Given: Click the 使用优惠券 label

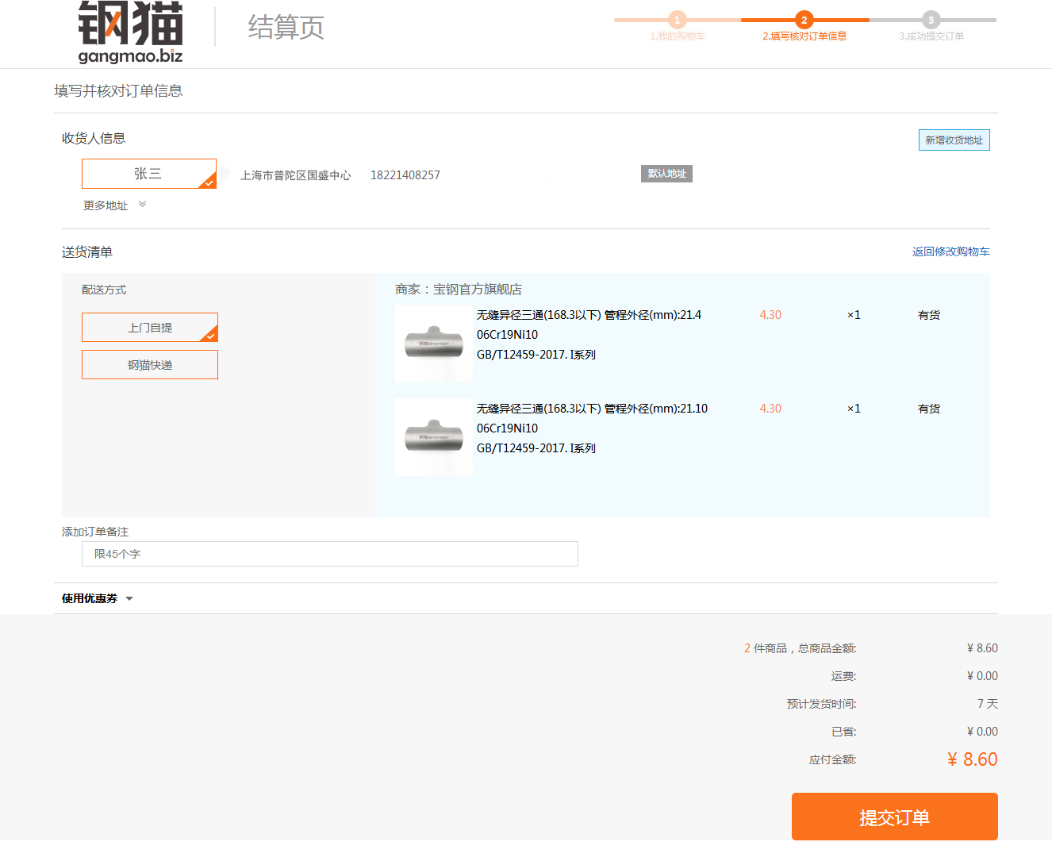Looking at the screenshot, I should [89, 598].
